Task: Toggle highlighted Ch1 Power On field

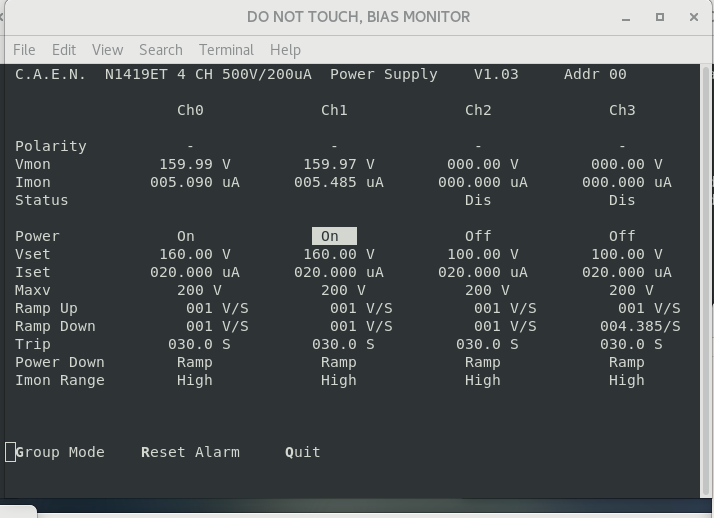Action: [334, 236]
